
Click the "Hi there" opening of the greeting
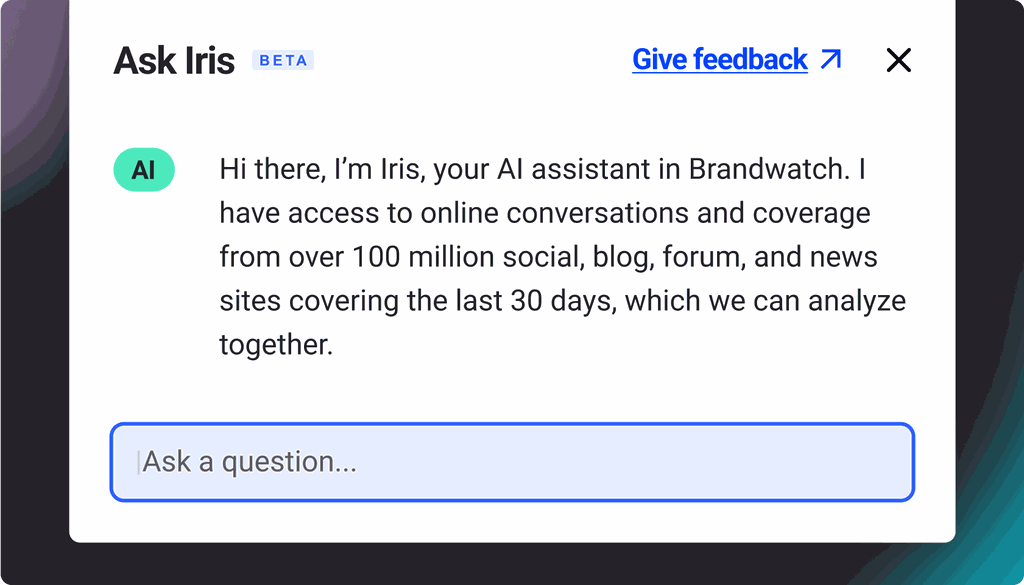270,170
